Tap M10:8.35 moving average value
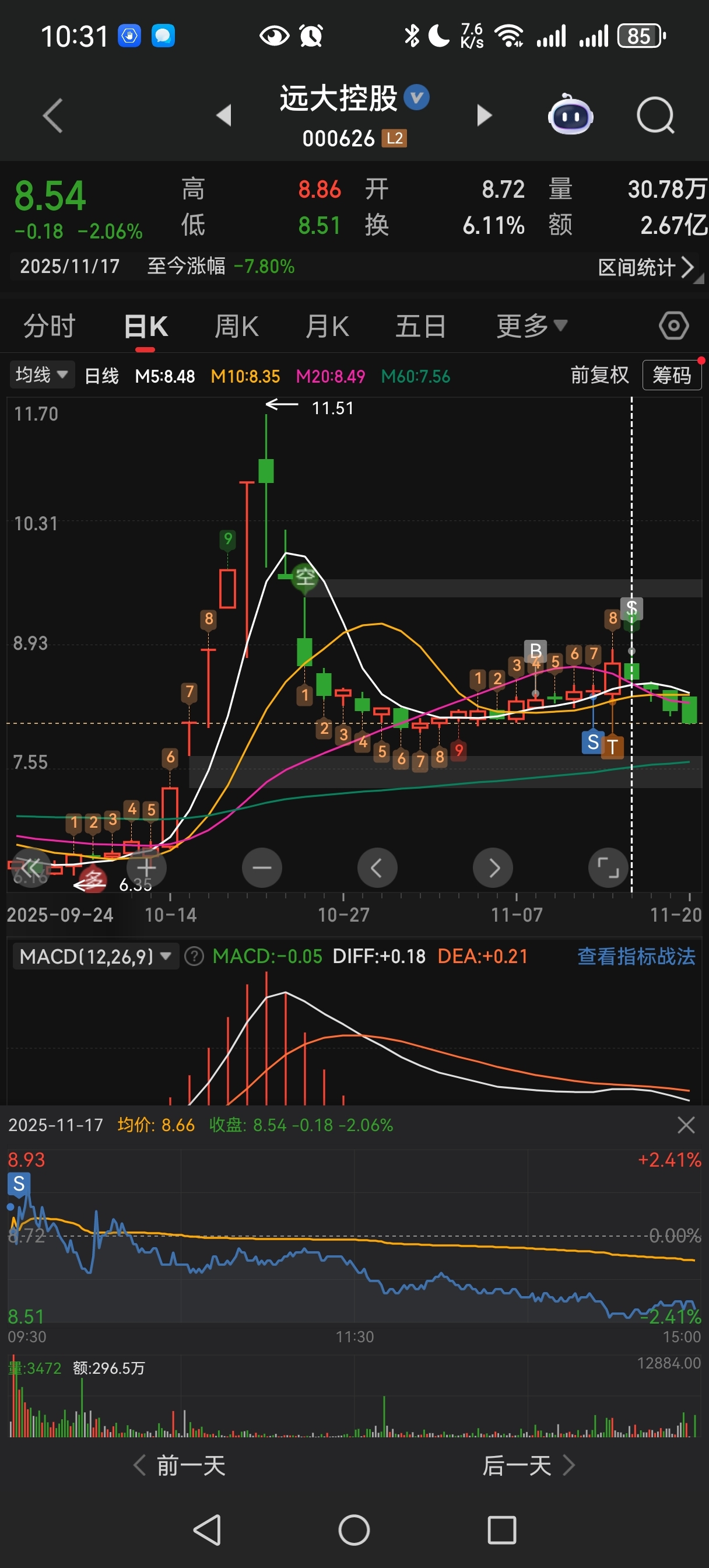 point(245,376)
